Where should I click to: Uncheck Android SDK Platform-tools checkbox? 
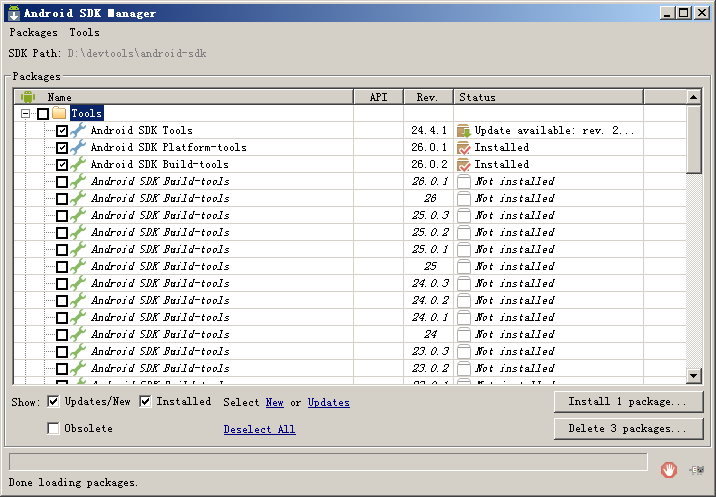pyautogui.click(x=62, y=148)
